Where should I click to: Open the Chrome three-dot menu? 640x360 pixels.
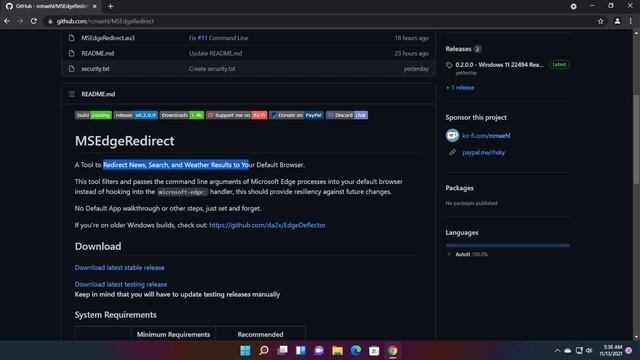[x=631, y=21]
